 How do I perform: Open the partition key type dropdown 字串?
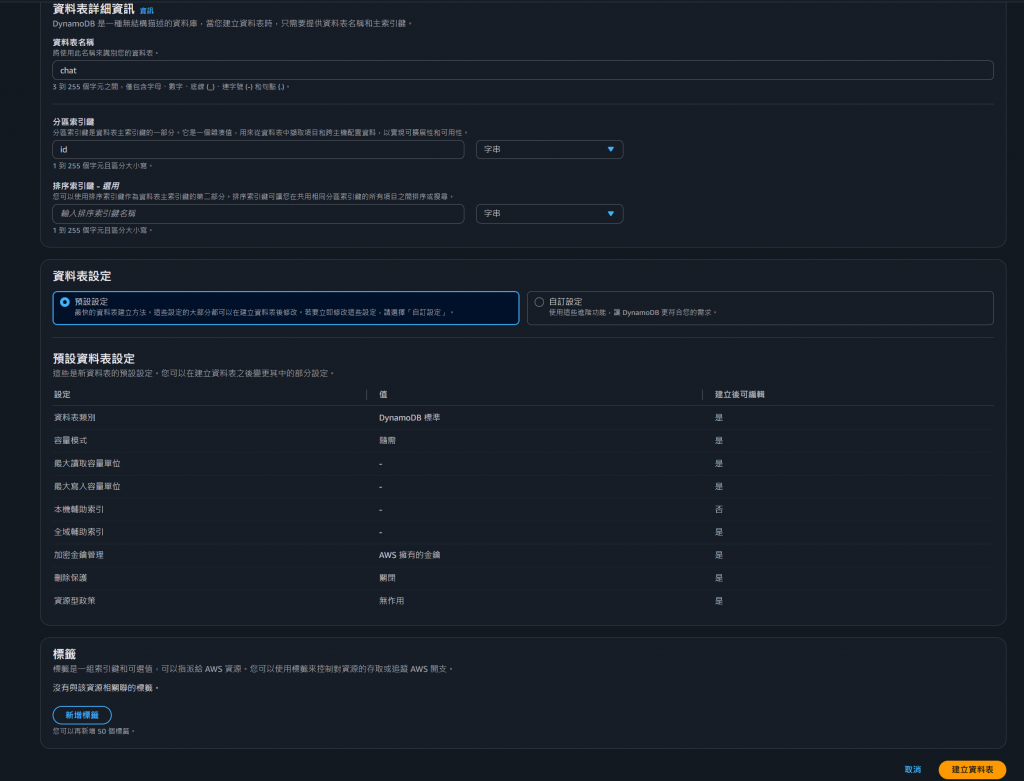click(549, 150)
